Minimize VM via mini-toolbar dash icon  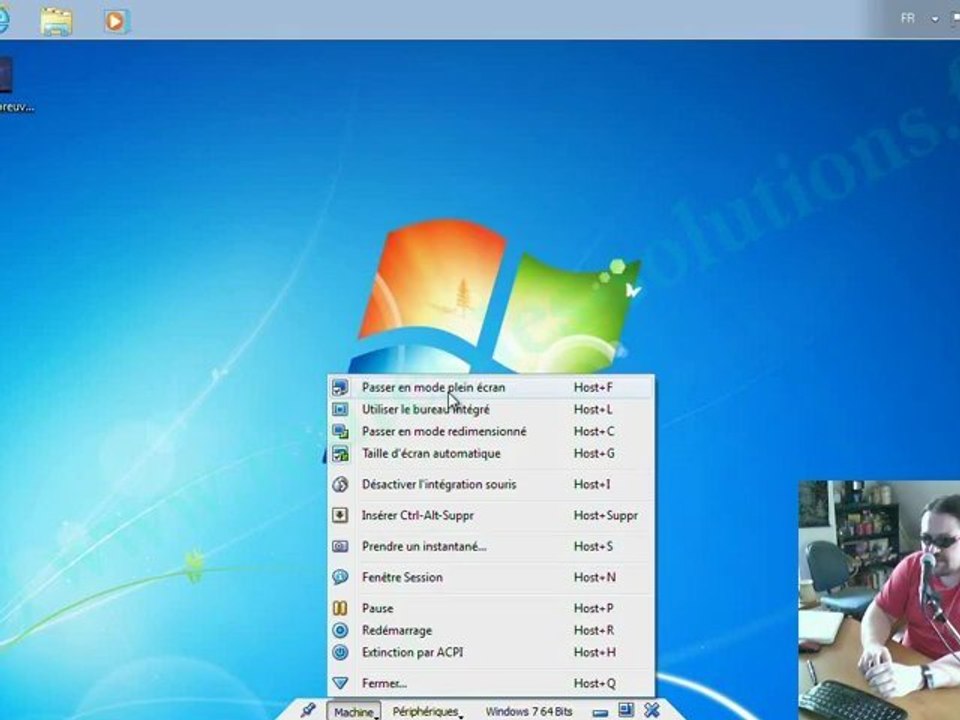point(601,713)
